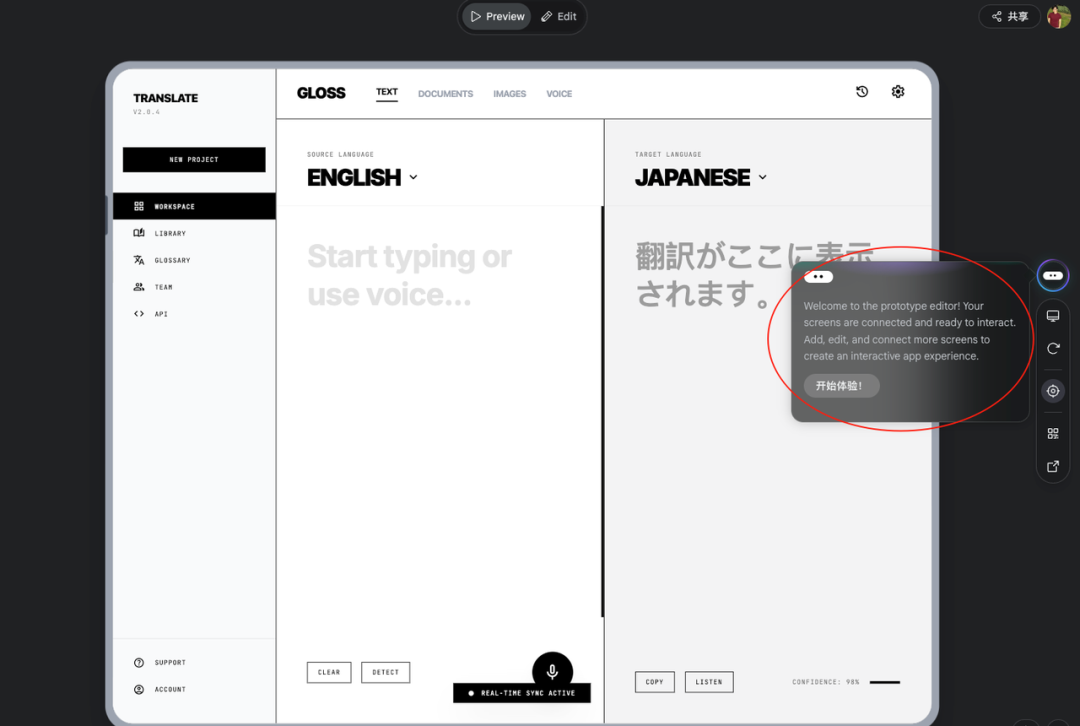Click the open in new window icon
This screenshot has width=1080, height=726.
click(1053, 466)
